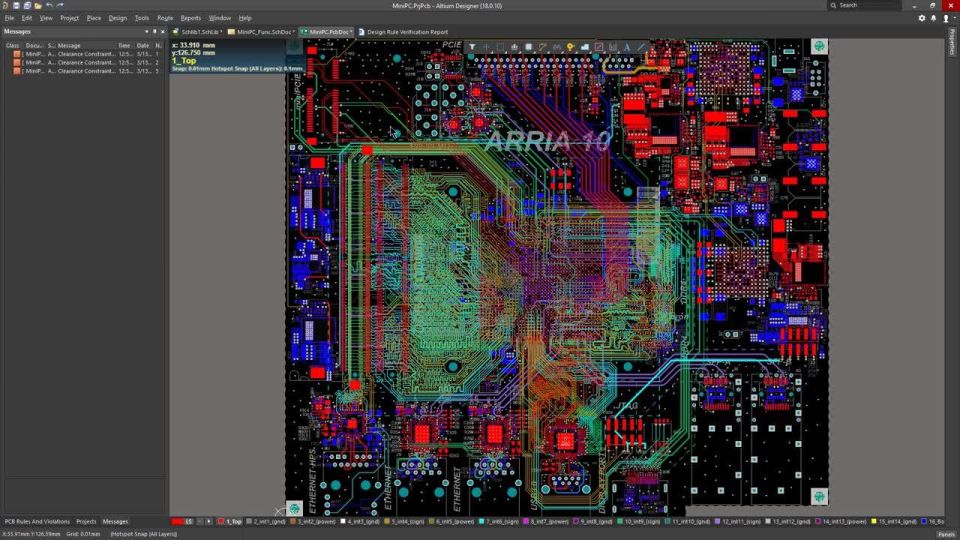Select the Place Keepout tool in PCB toolbar
This screenshot has width=960, height=540.
[599, 47]
